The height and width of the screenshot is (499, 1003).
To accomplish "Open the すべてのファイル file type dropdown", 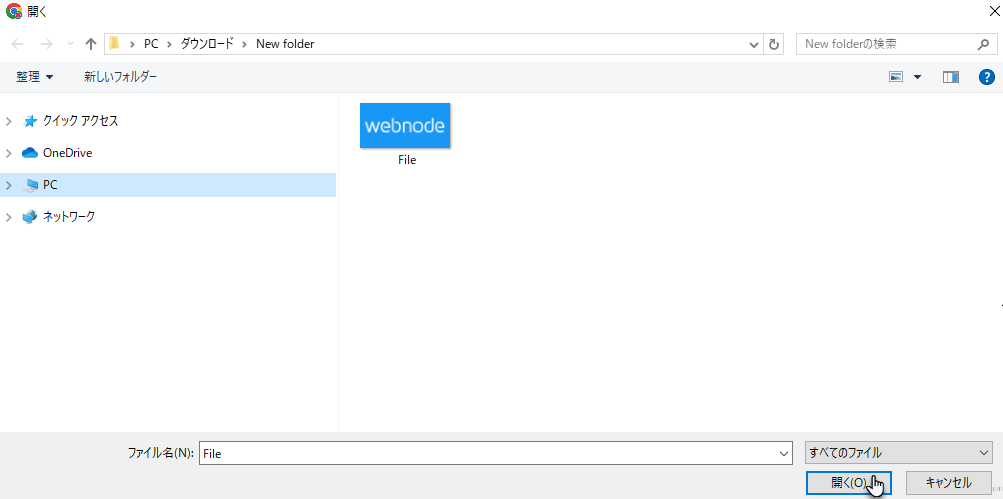I will pyautogui.click(x=899, y=453).
